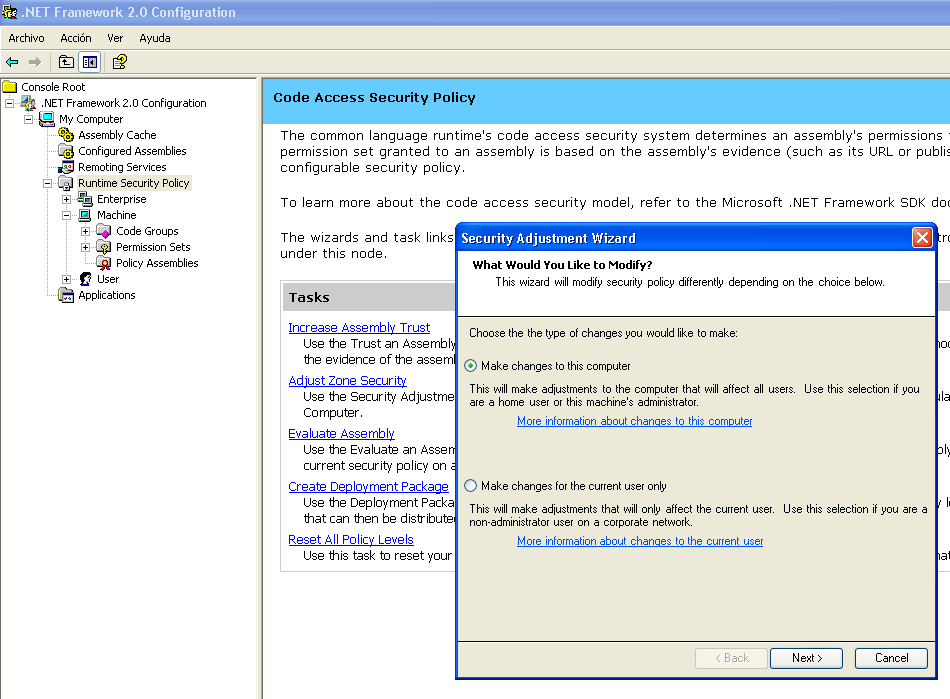Click the .NET Framework 2.0 Configuration tree icon

pyautogui.click(x=28, y=103)
